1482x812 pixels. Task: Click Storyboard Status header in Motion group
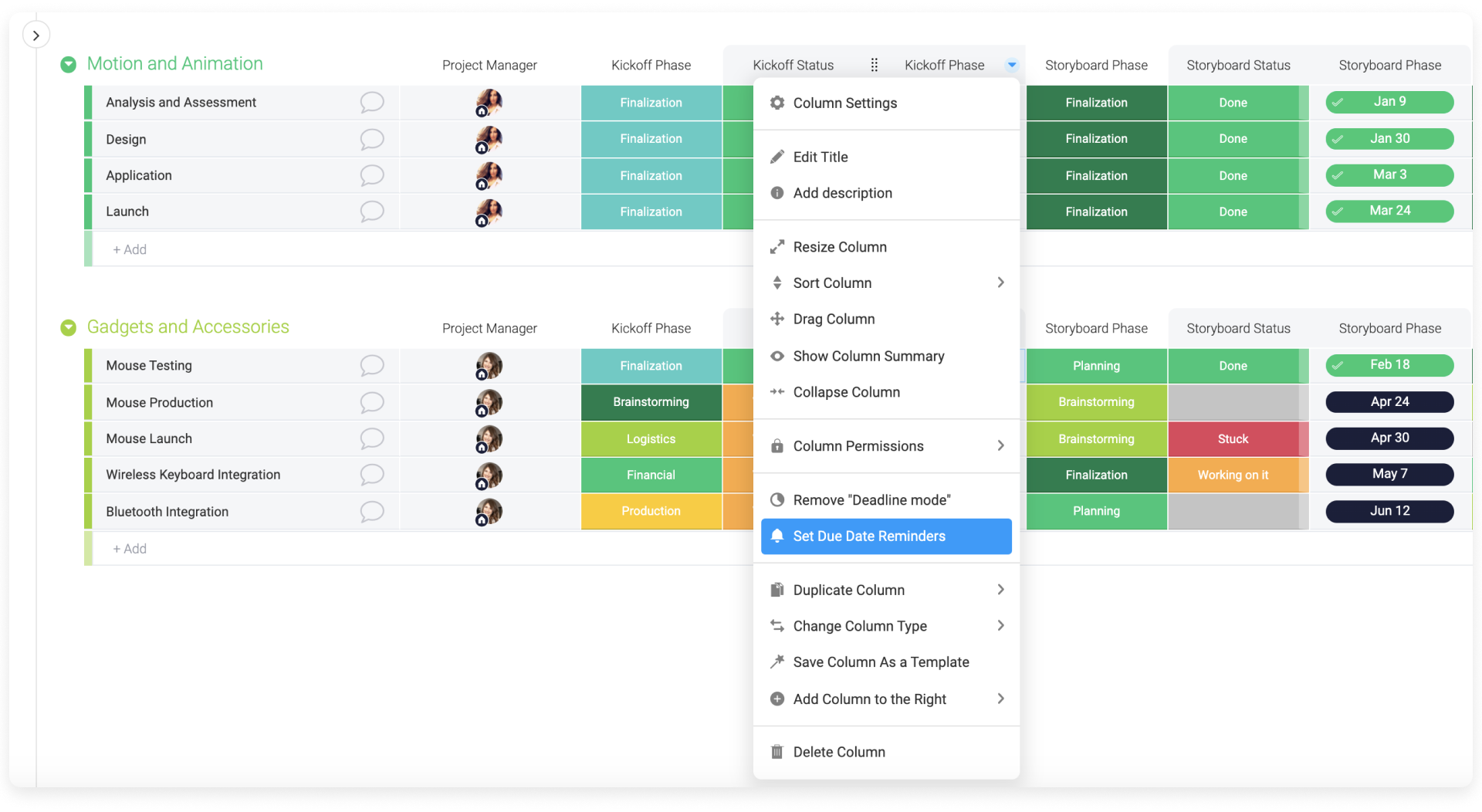(x=1238, y=65)
